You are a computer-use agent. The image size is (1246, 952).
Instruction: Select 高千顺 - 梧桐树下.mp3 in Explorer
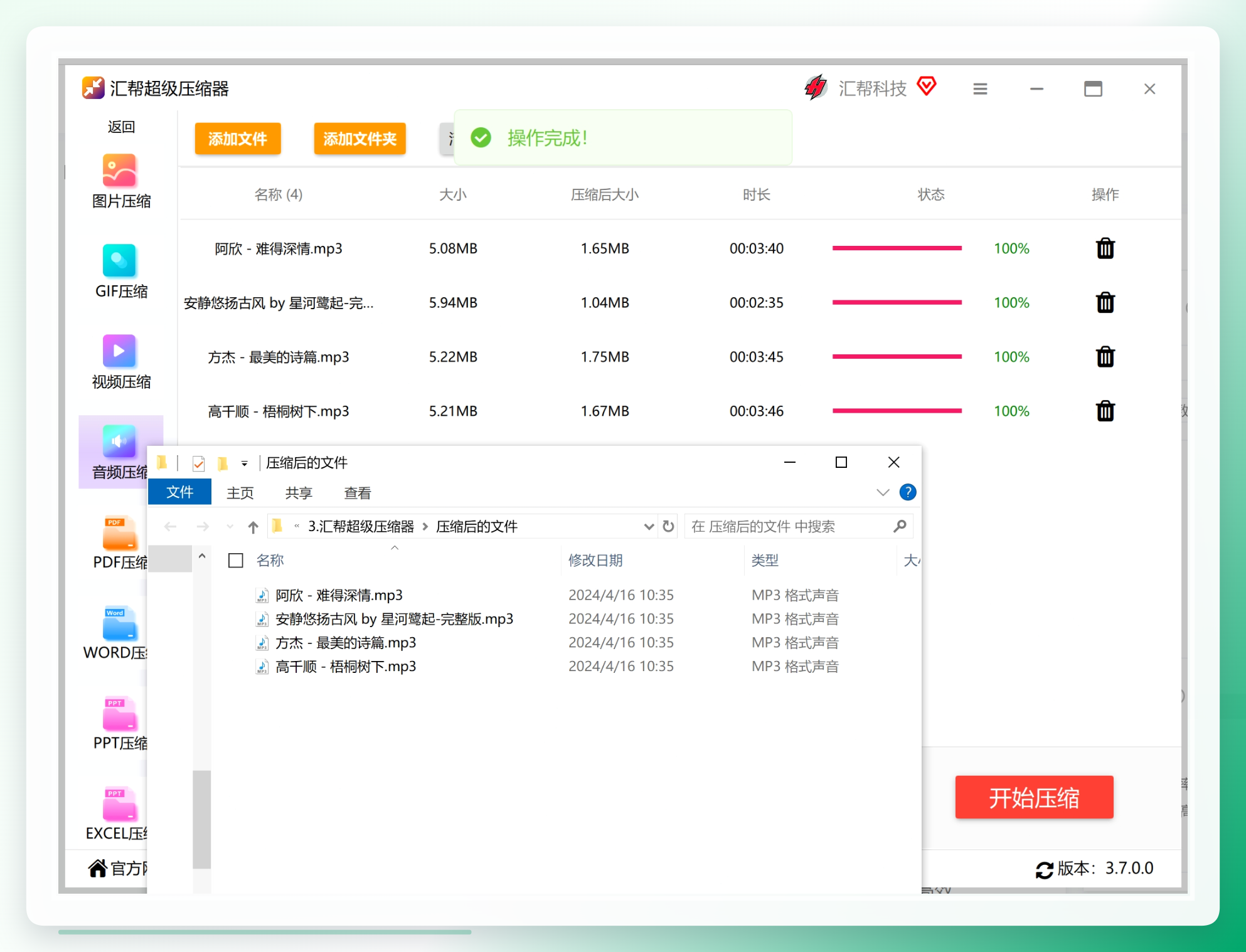pos(346,667)
